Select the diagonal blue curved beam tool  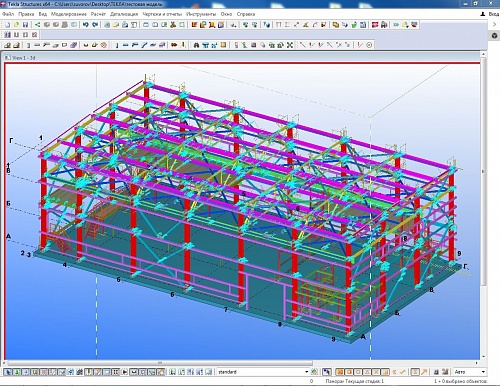pyautogui.click(x=144, y=45)
